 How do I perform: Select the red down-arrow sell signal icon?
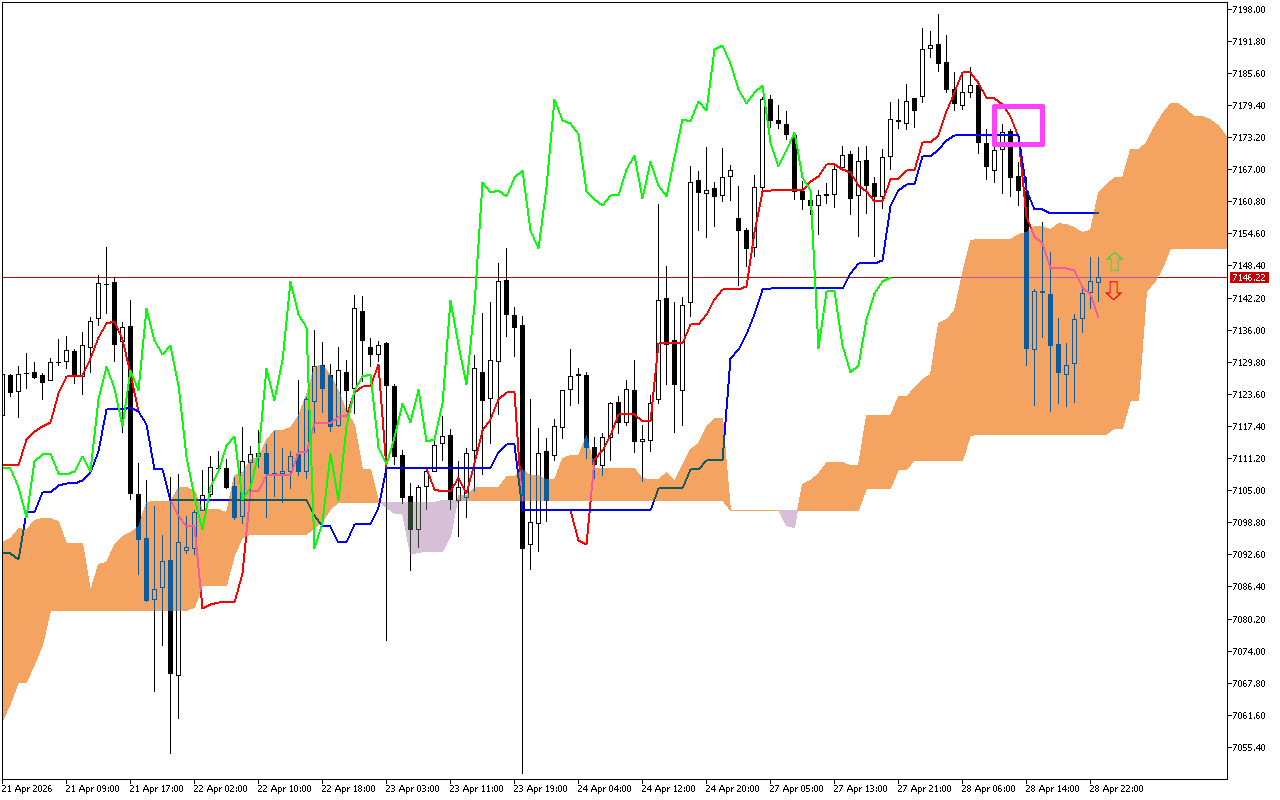[x=1113, y=291]
